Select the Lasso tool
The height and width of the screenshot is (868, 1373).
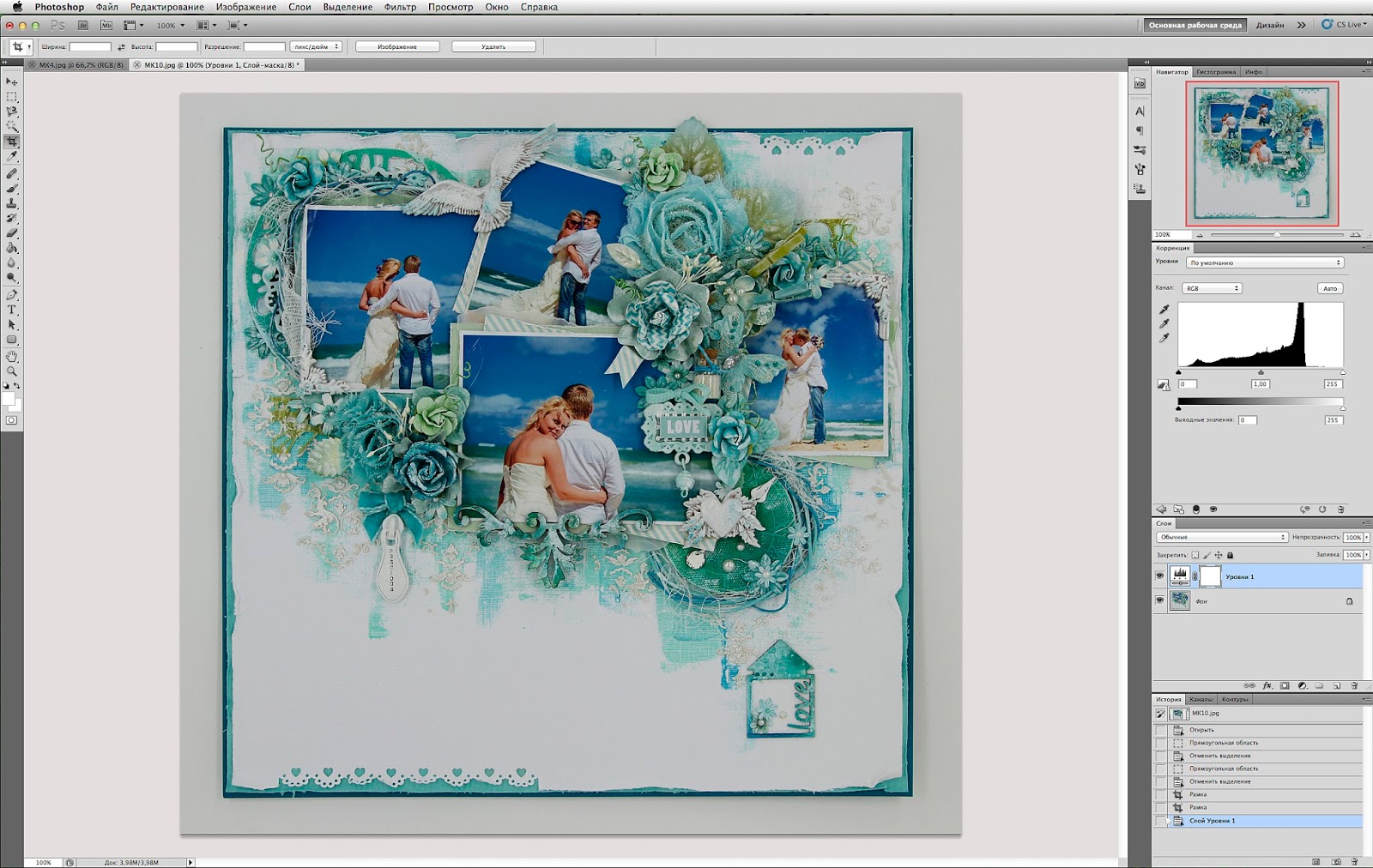[12, 112]
